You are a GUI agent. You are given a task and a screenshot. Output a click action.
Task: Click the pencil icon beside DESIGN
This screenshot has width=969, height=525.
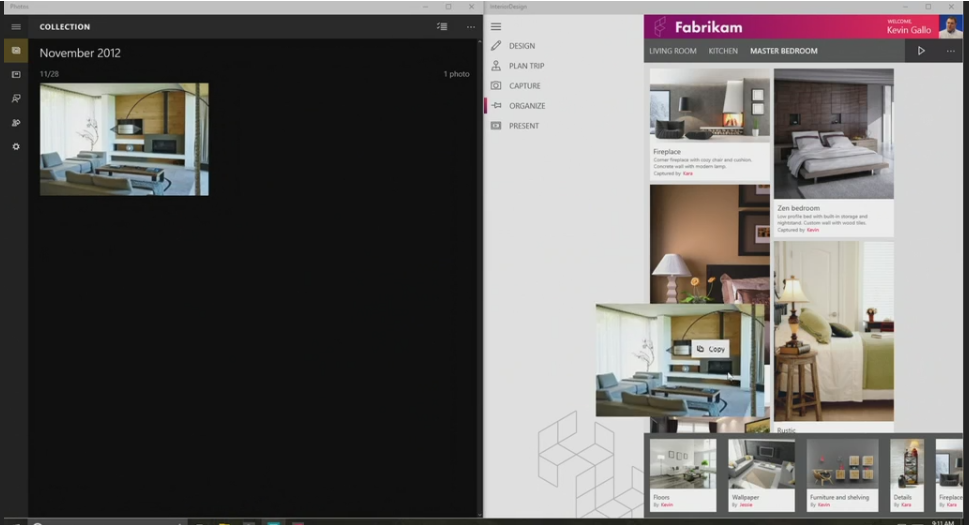click(x=496, y=46)
